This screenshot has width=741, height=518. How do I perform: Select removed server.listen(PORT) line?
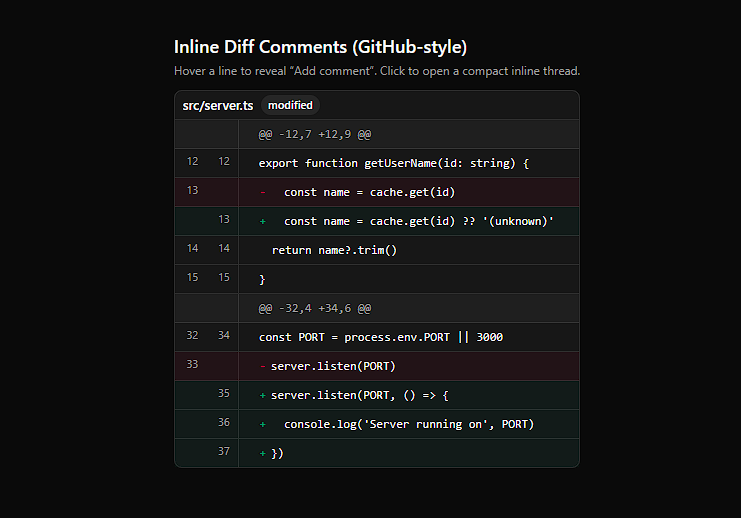point(377,366)
